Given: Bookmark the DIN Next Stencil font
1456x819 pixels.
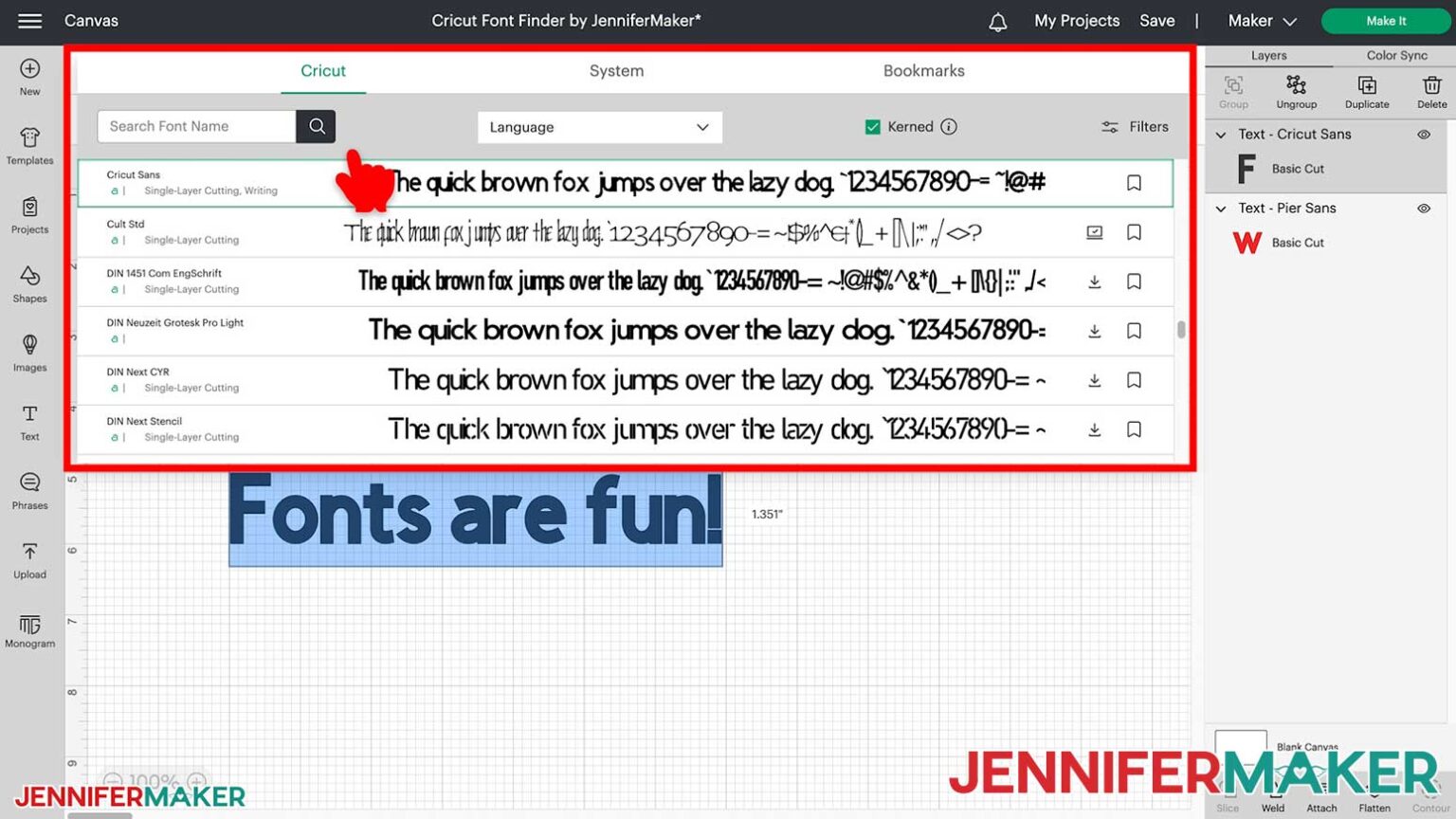Looking at the screenshot, I should pos(1134,429).
